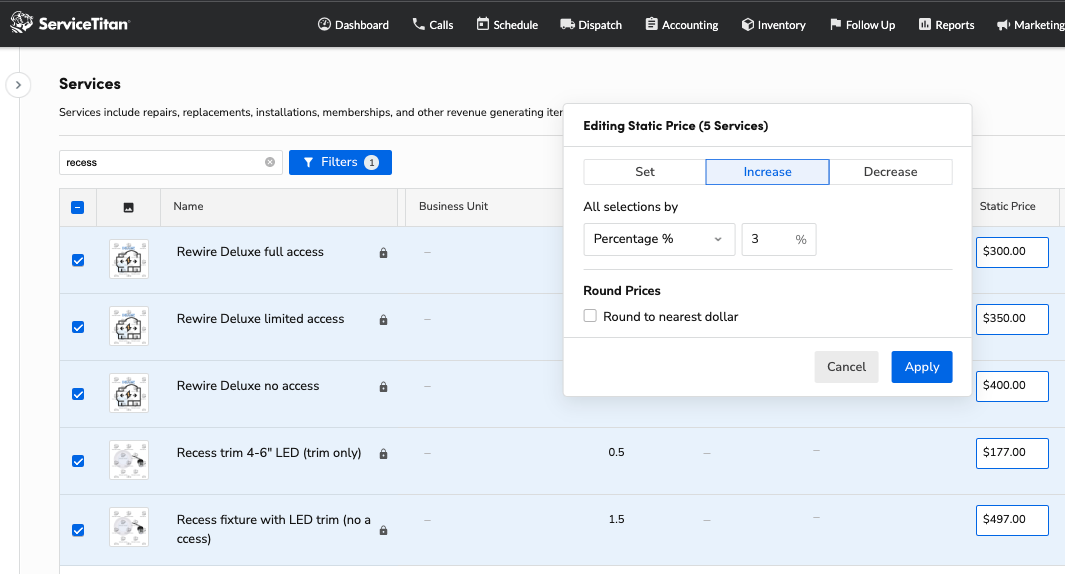The height and width of the screenshot is (574, 1065).
Task: Uncheck Recess trim 4-6" LED row
Action: coord(78,461)
